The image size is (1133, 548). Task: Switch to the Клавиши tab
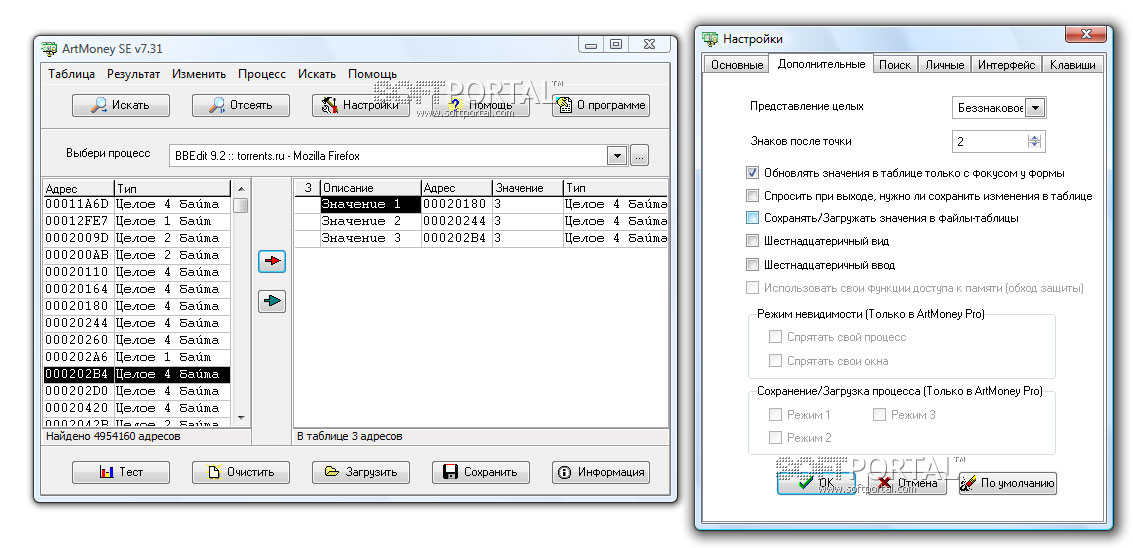tap(1073, 65)
